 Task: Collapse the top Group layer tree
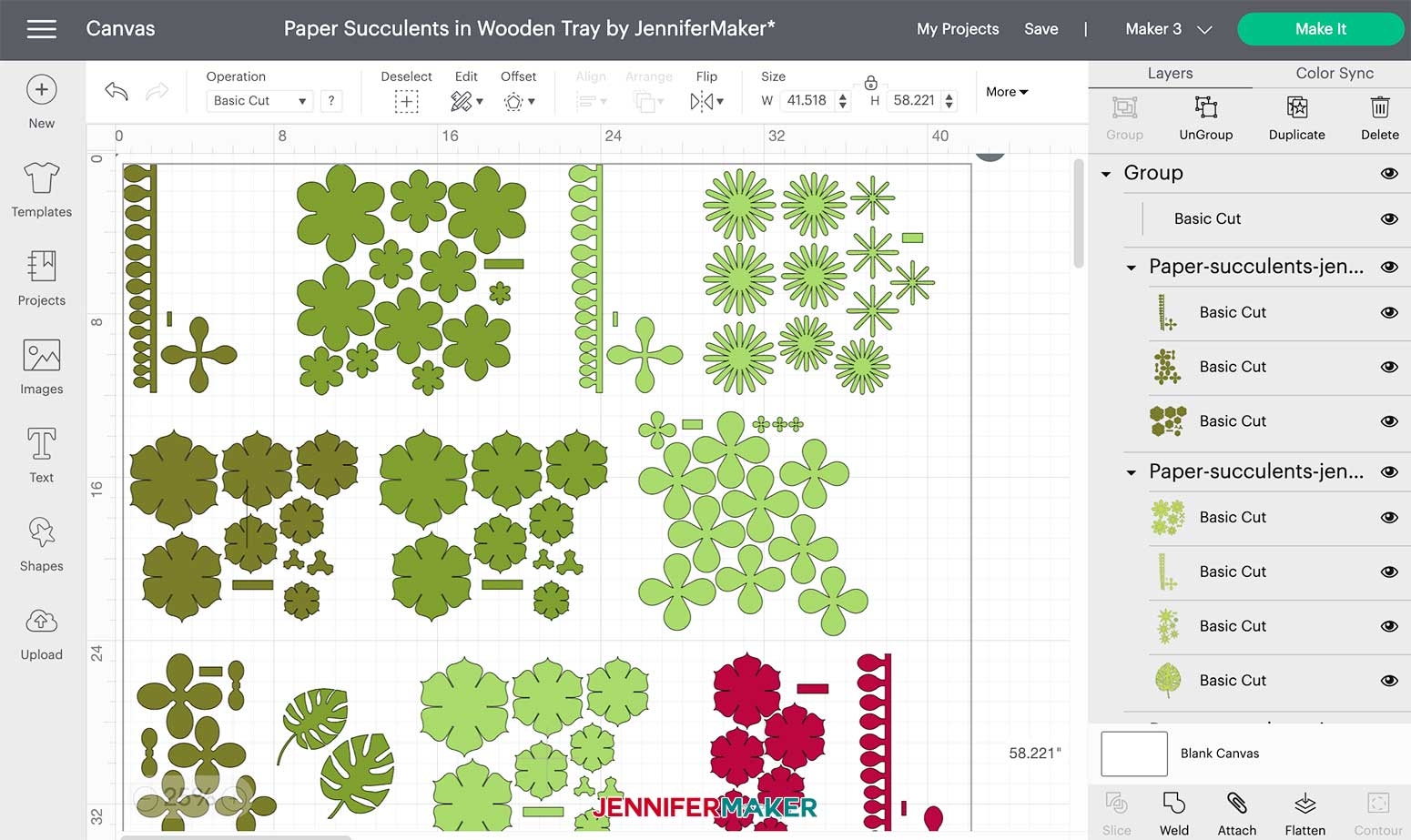[x=1106, y=174]
